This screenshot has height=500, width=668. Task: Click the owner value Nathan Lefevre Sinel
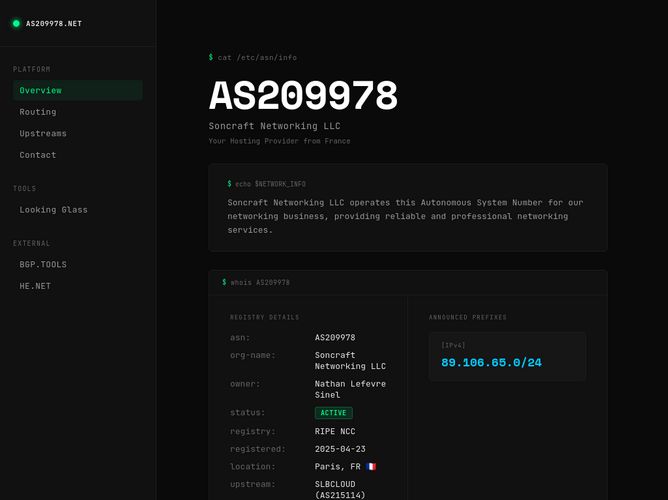(x=350, y=389)
